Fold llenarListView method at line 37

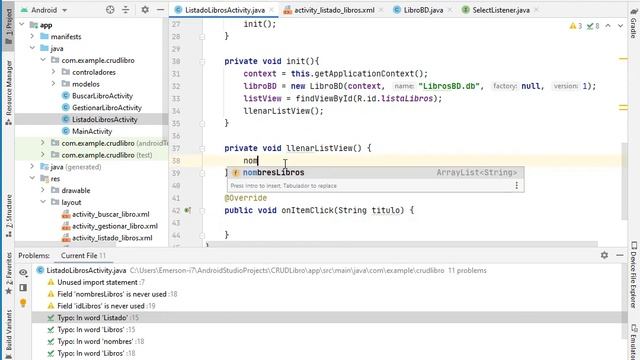click(x=202, y=149)
